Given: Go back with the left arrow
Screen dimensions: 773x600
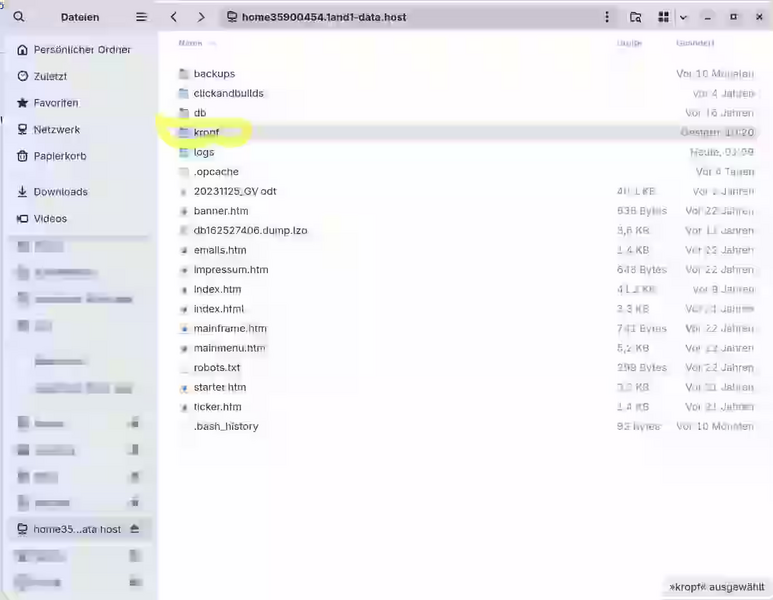Looking at the screenshot, I should [174, 17].
